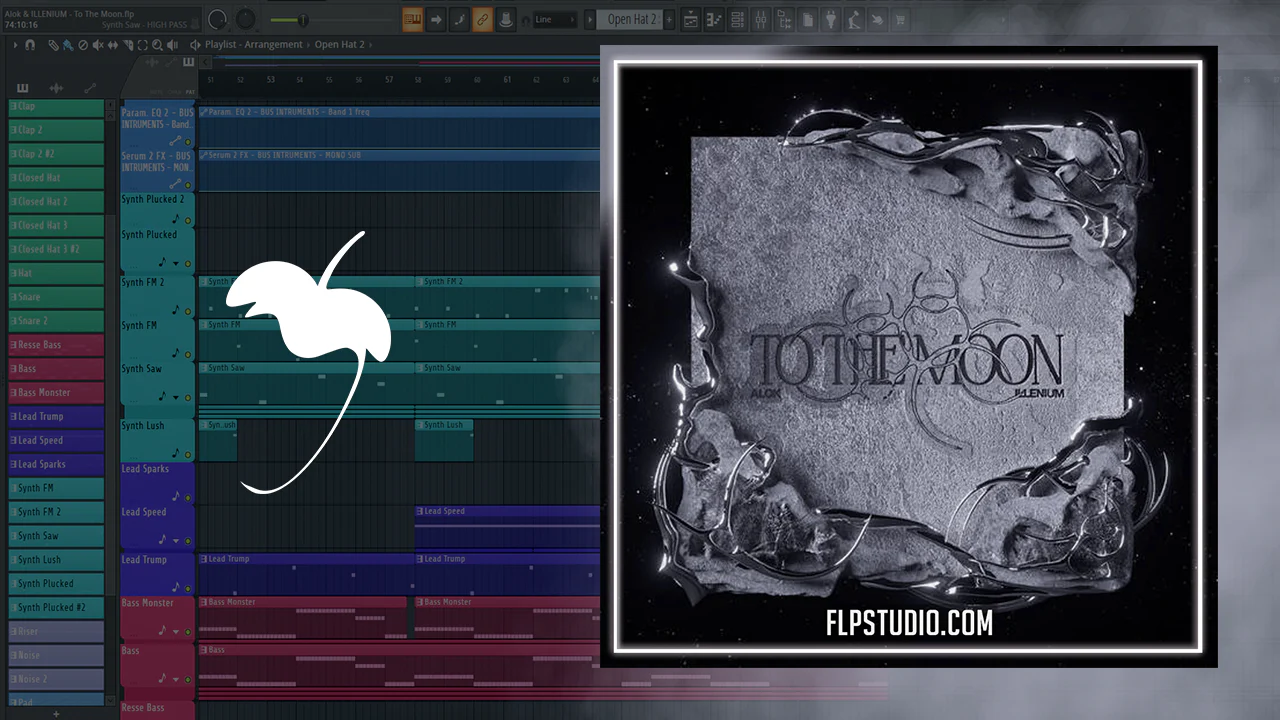Select the Closed Hat 2 pattern
1280x720 pixels.
(56, 201)
